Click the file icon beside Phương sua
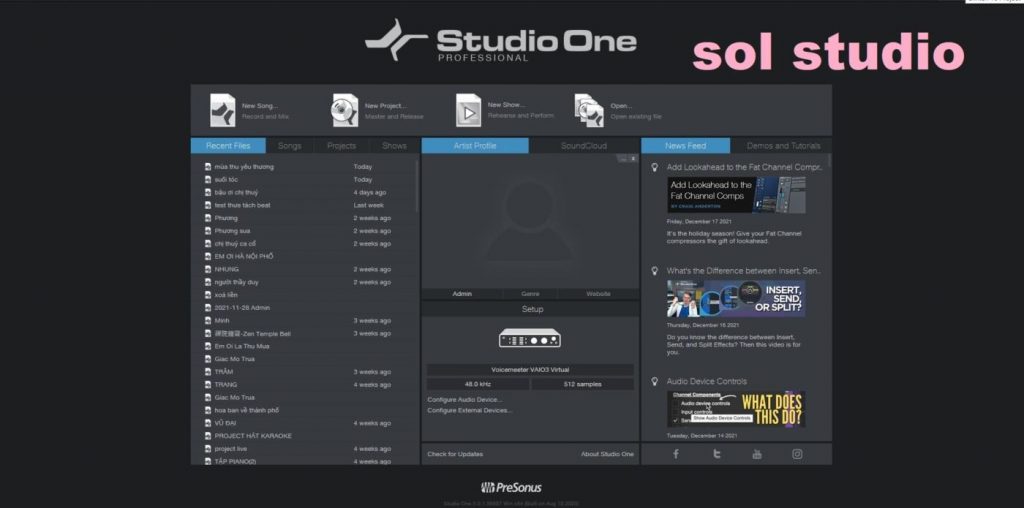1024x508 pixels. [x=208, y=231]
